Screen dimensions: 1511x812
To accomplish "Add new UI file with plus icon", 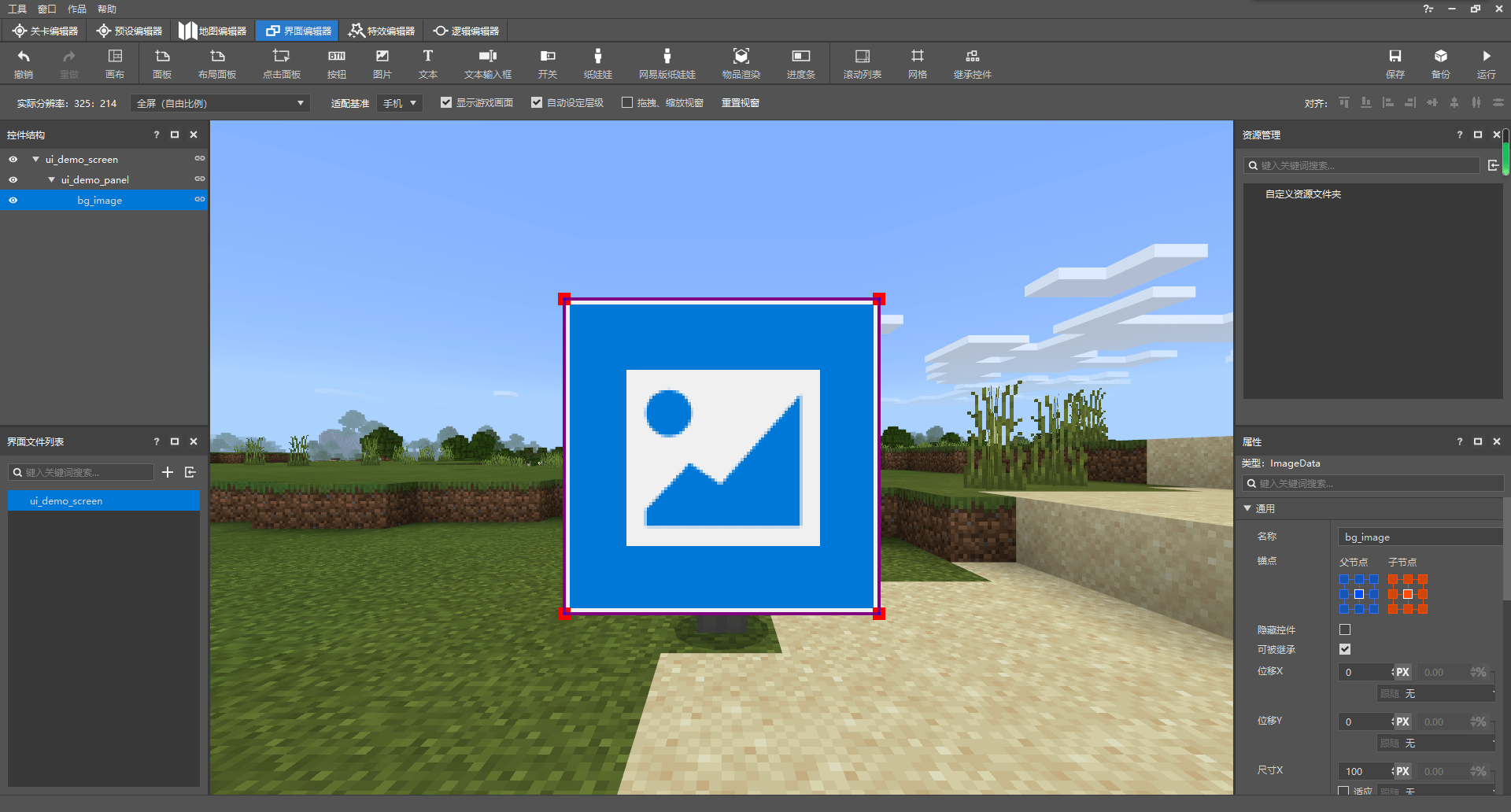I will click(x=168, y=472).
